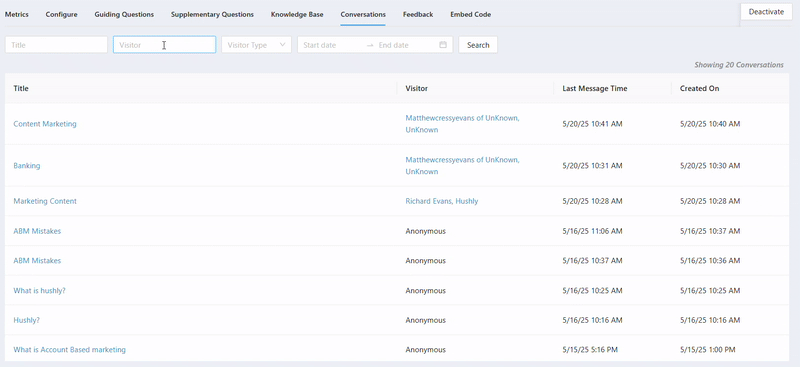Click the Deactivate button
This screenshot has width=800, height=367.
(x=766, y=12)
